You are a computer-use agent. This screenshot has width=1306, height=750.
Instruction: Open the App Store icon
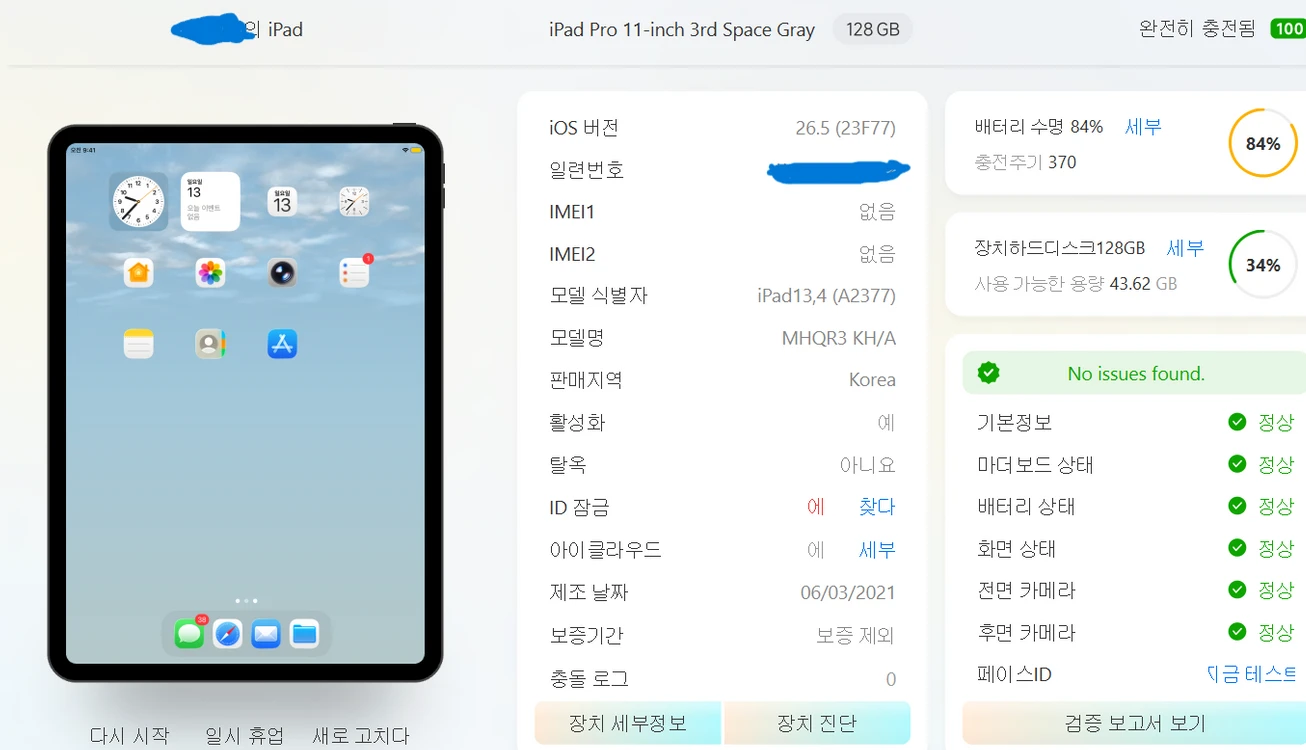tap(282, 344)
